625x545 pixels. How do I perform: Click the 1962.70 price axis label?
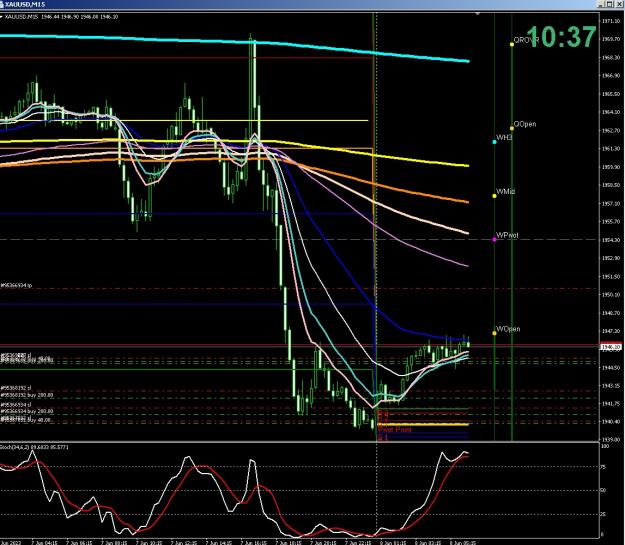[610, 130]
